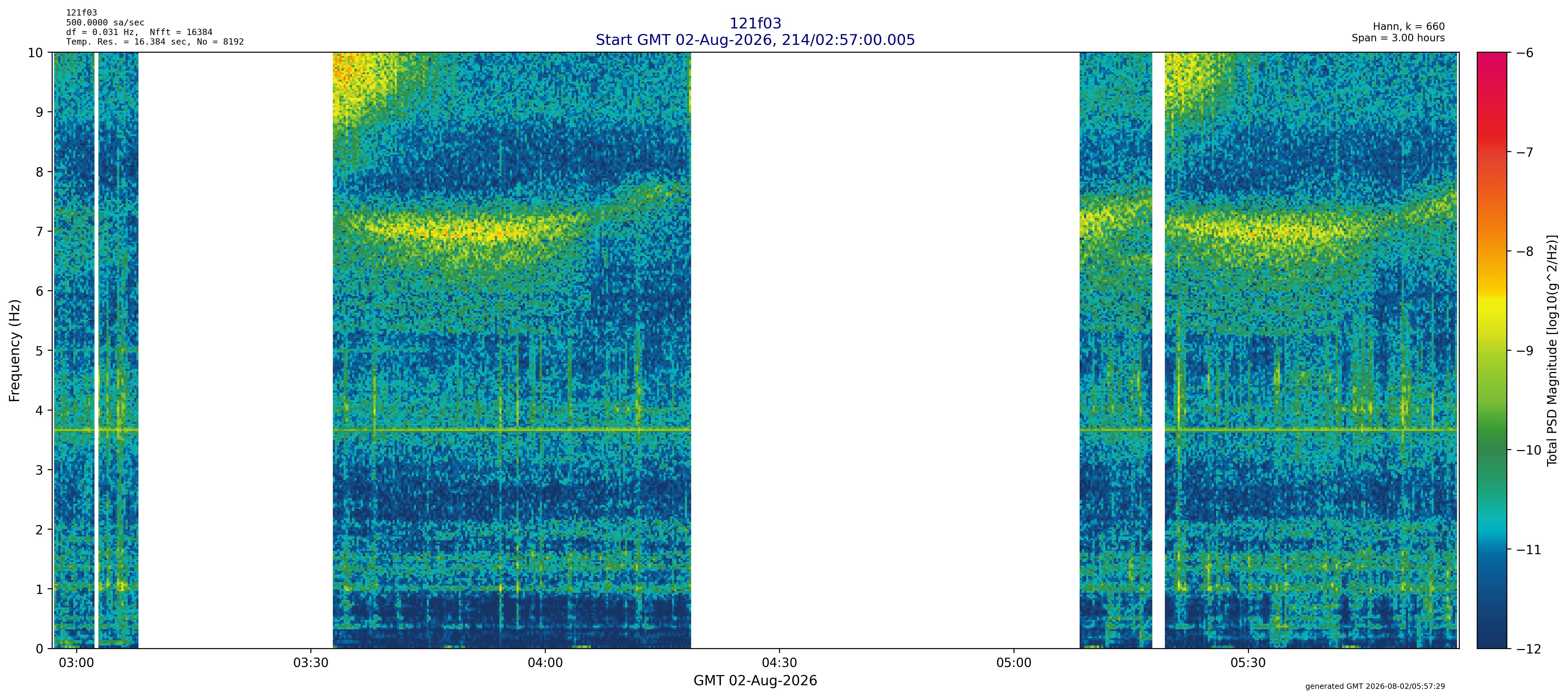Viewport: 1568px width, 699px height.
Task: Click the PSD magnitude color scale bar
Action: click(1492, 350)
